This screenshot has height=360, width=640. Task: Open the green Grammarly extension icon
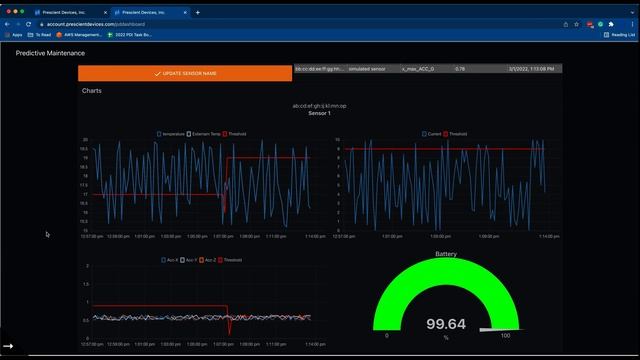point(600,24)
